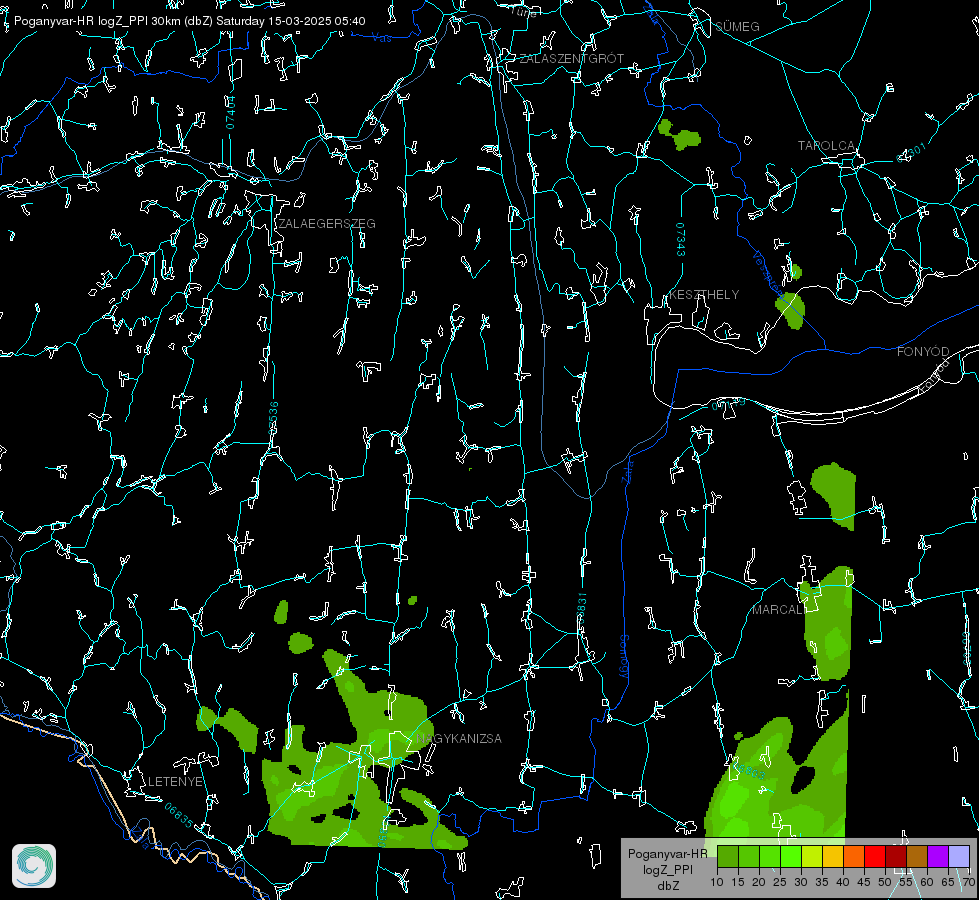Screen dimensions: 979x900
Task: Click the 25–30 dBZ bright green swatch
Action: click(791, 856)
